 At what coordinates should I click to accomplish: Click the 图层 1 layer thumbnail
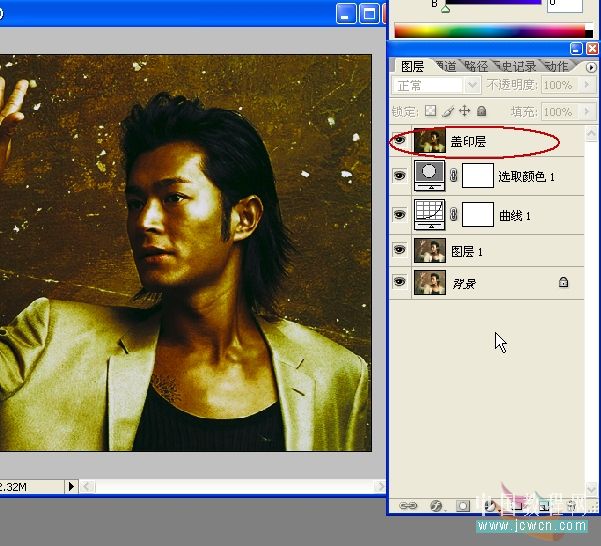click(430, 250)
